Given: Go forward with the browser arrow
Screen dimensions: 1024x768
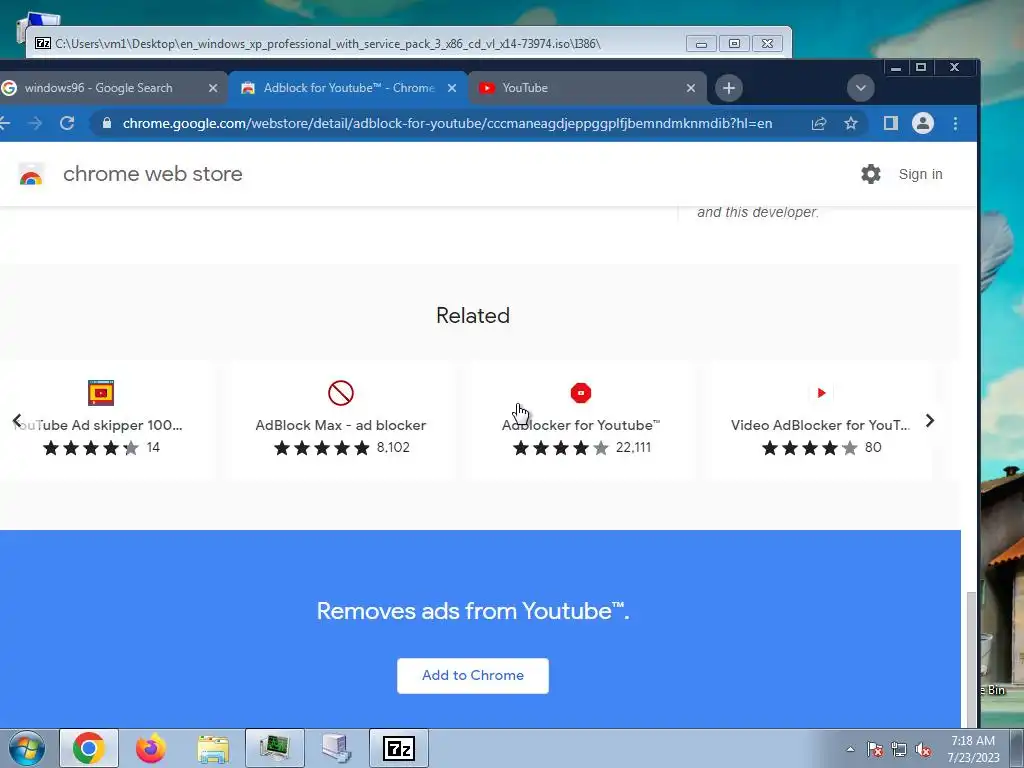Looking at the screenshot, I should 35,123.
